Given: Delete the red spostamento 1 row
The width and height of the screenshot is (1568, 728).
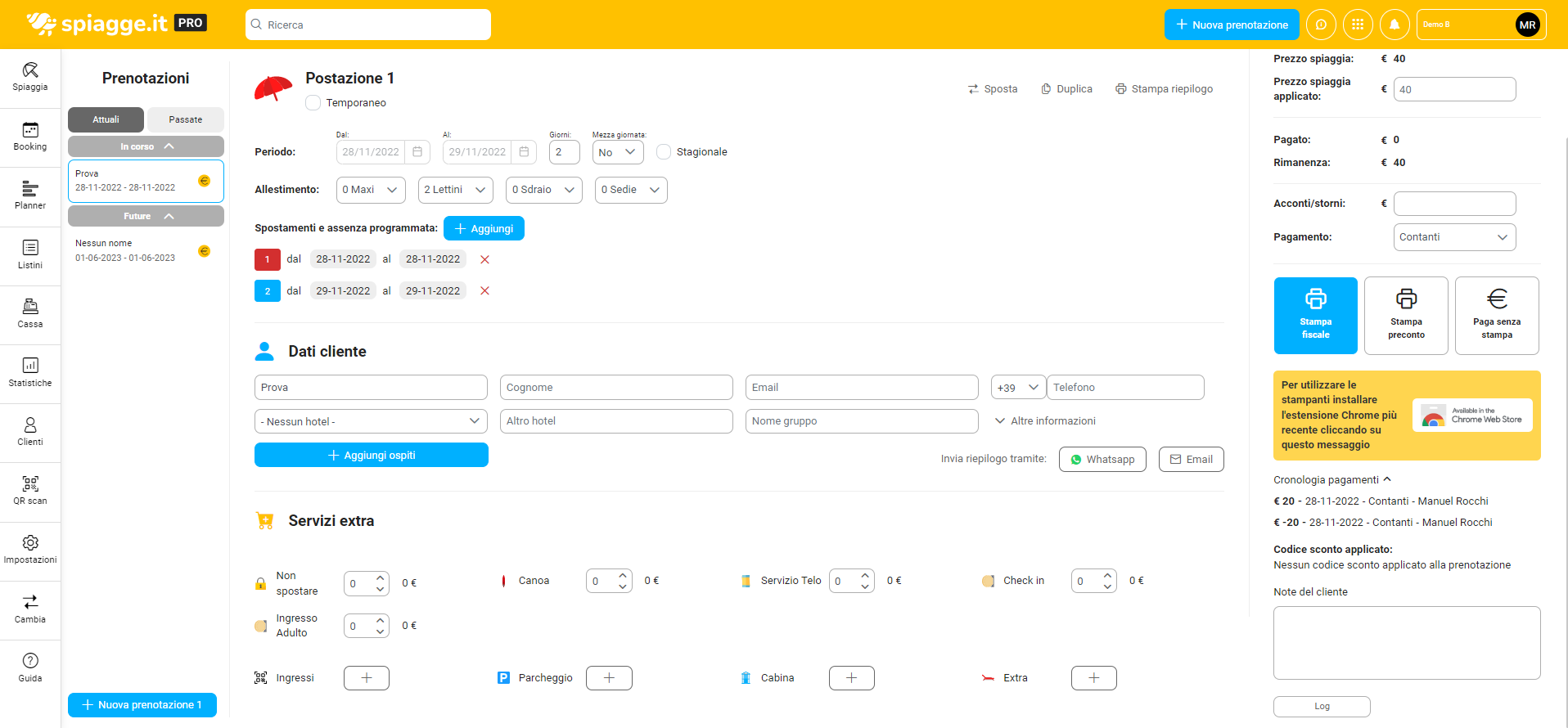Looking at the screenshot, I should pos(484,259).
